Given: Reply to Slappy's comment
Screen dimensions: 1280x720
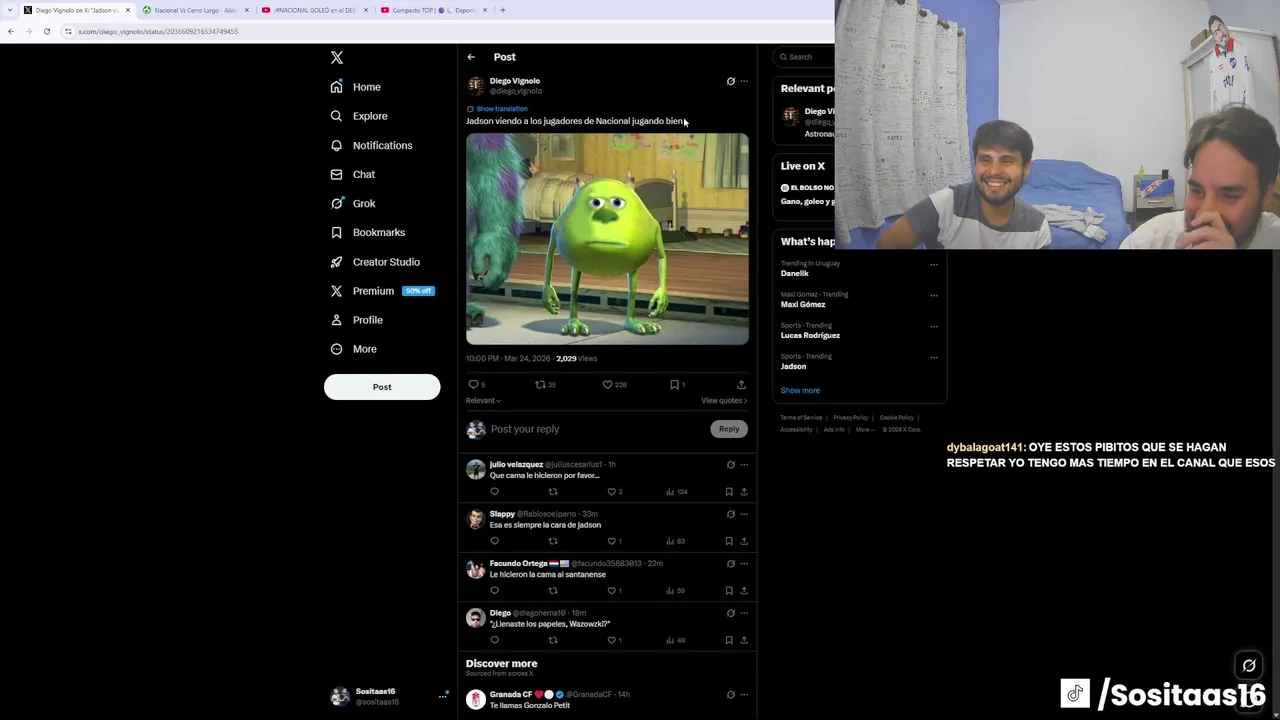Looking at the screenshot, I should point(494,541).
